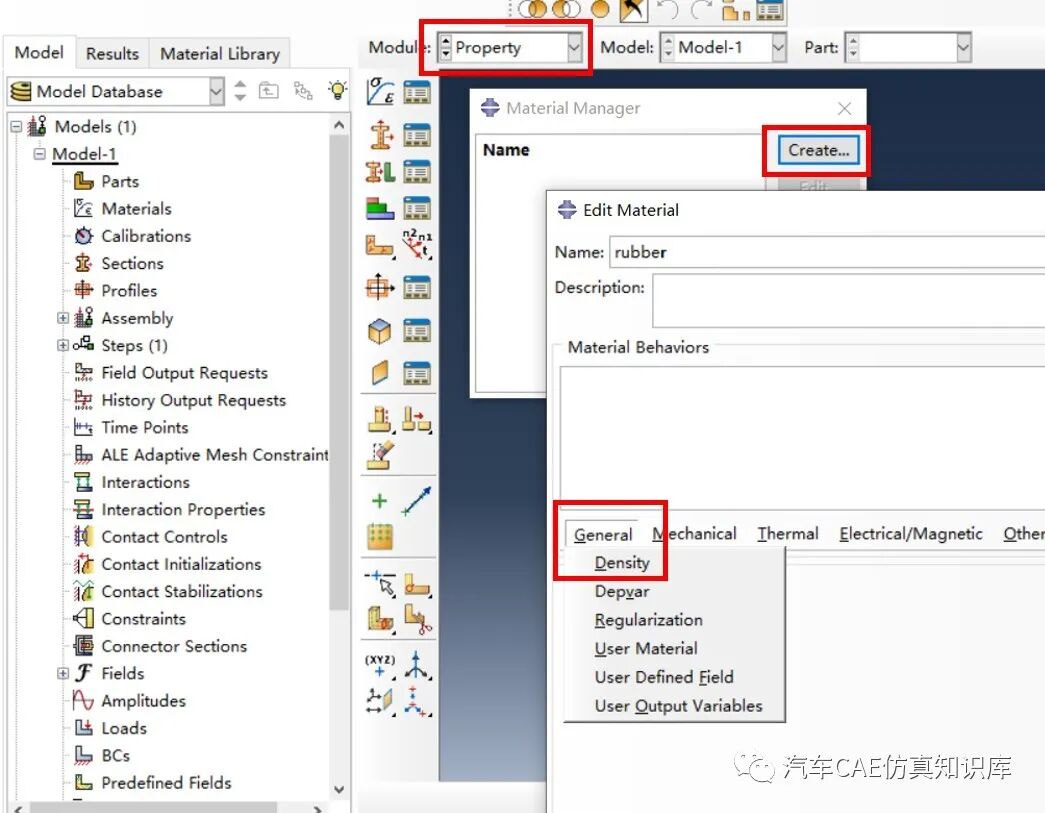Click the Assign Beam Orientation icon

pos(380,245)
